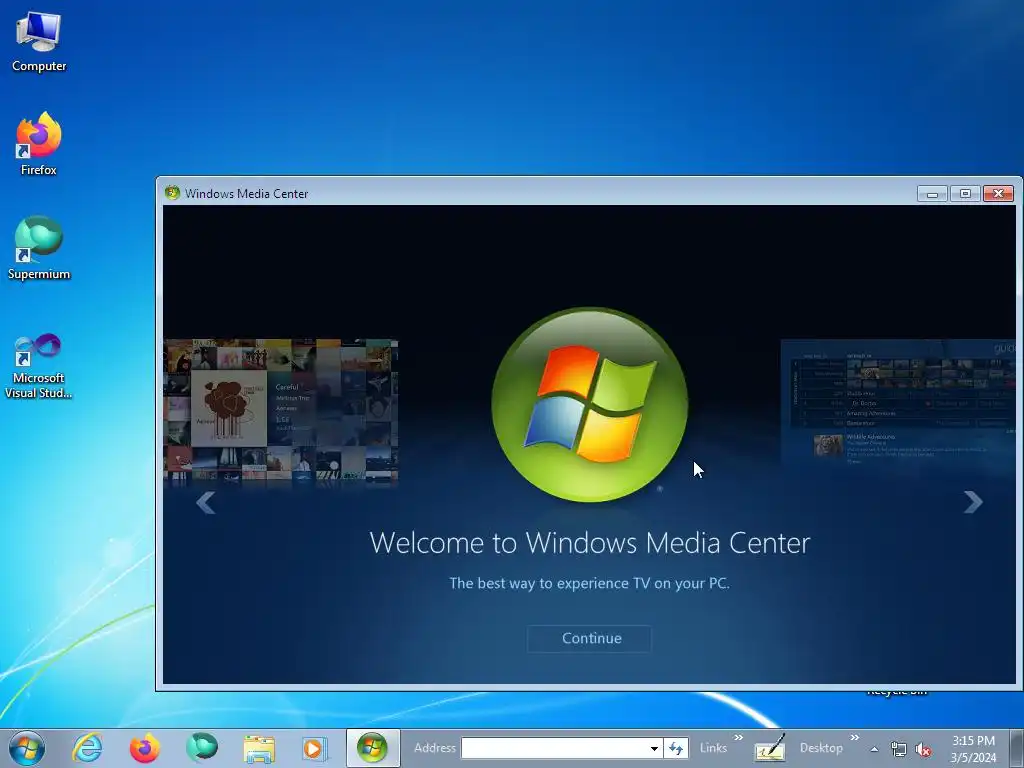Viewport: 1024px width, 768px height.
Task: Expand the Links toolbar chevron
Action: coord(738,737)
